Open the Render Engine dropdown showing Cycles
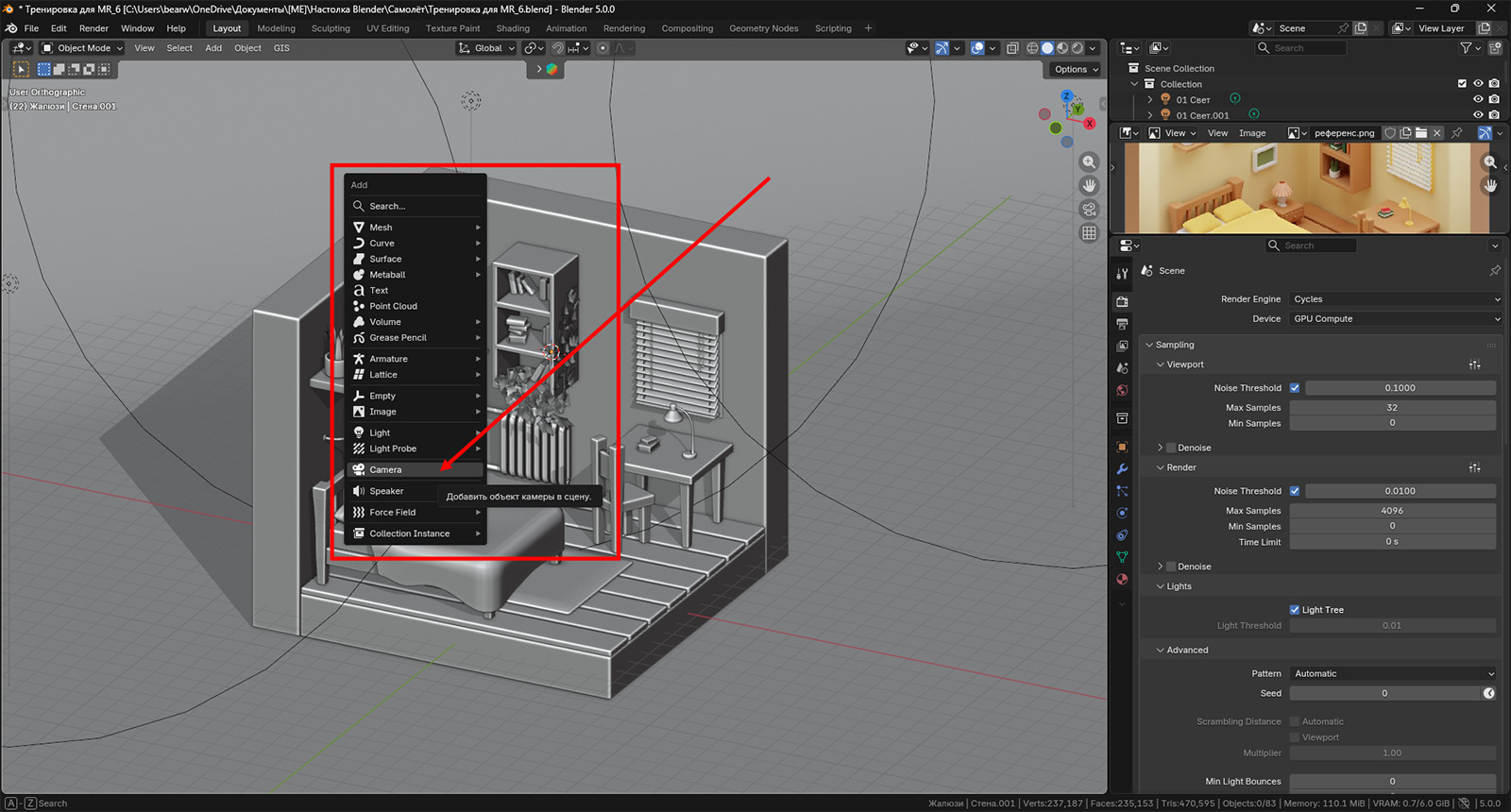 [x=1394, y=299]
